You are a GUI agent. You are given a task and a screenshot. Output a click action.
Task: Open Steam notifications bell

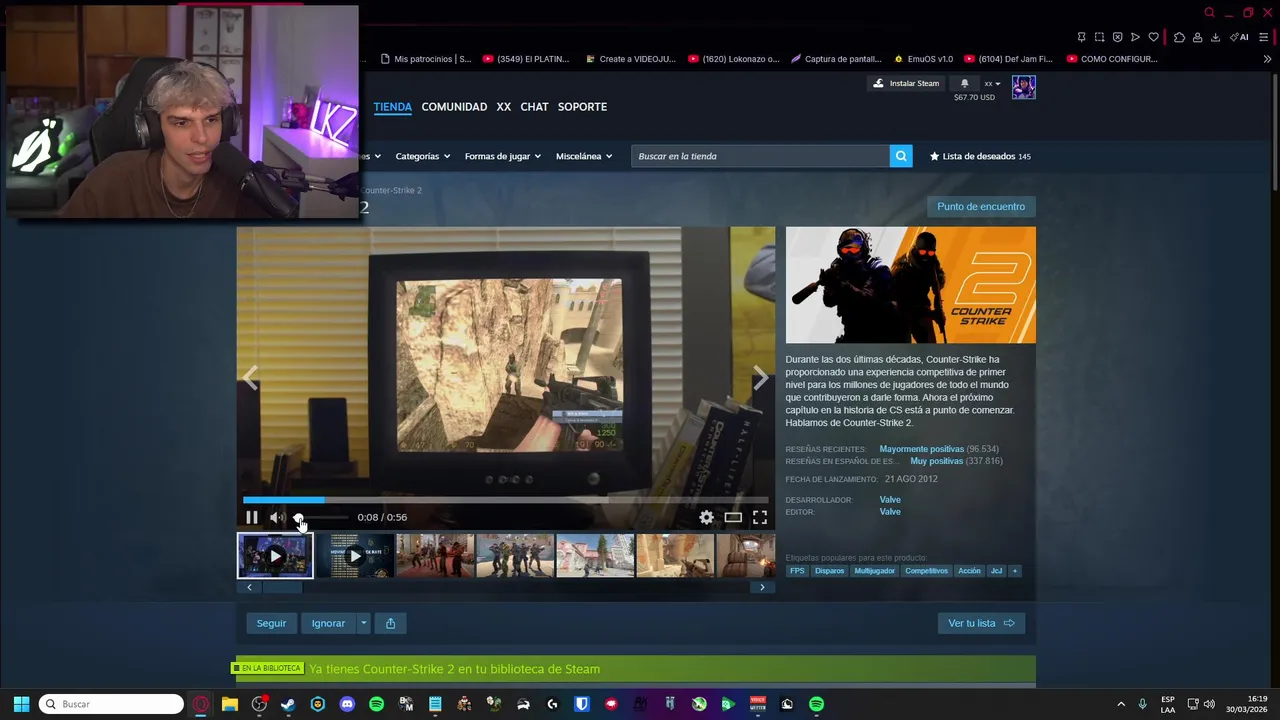(964, 84)
